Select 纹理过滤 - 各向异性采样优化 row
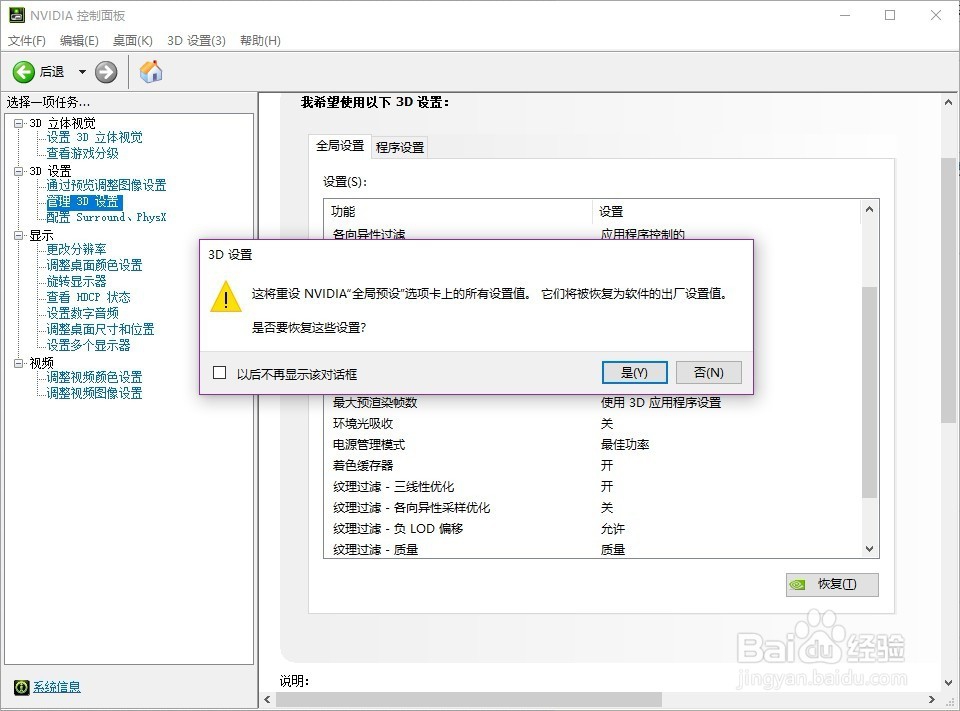Screen dimensions: 960x711 pos(592,508)
